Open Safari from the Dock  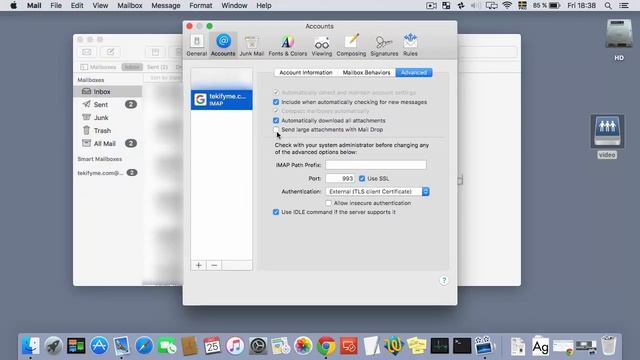tap(144, 346)
